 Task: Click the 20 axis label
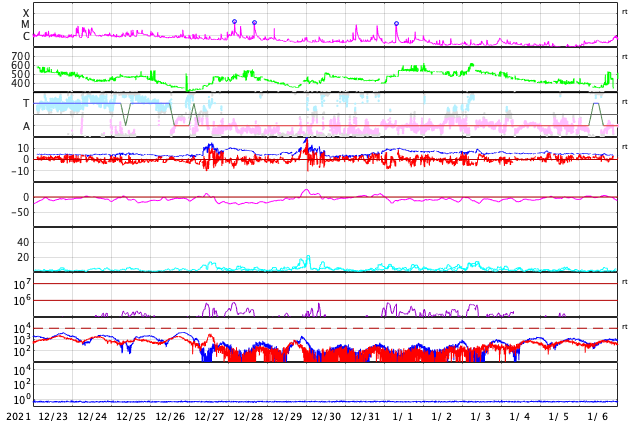coord(23,257)
